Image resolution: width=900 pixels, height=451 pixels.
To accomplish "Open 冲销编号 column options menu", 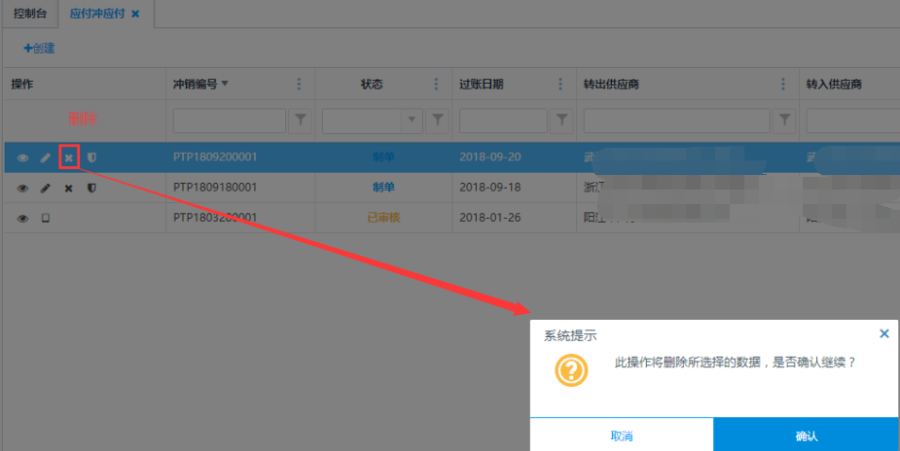I will (x=299, y=84).
